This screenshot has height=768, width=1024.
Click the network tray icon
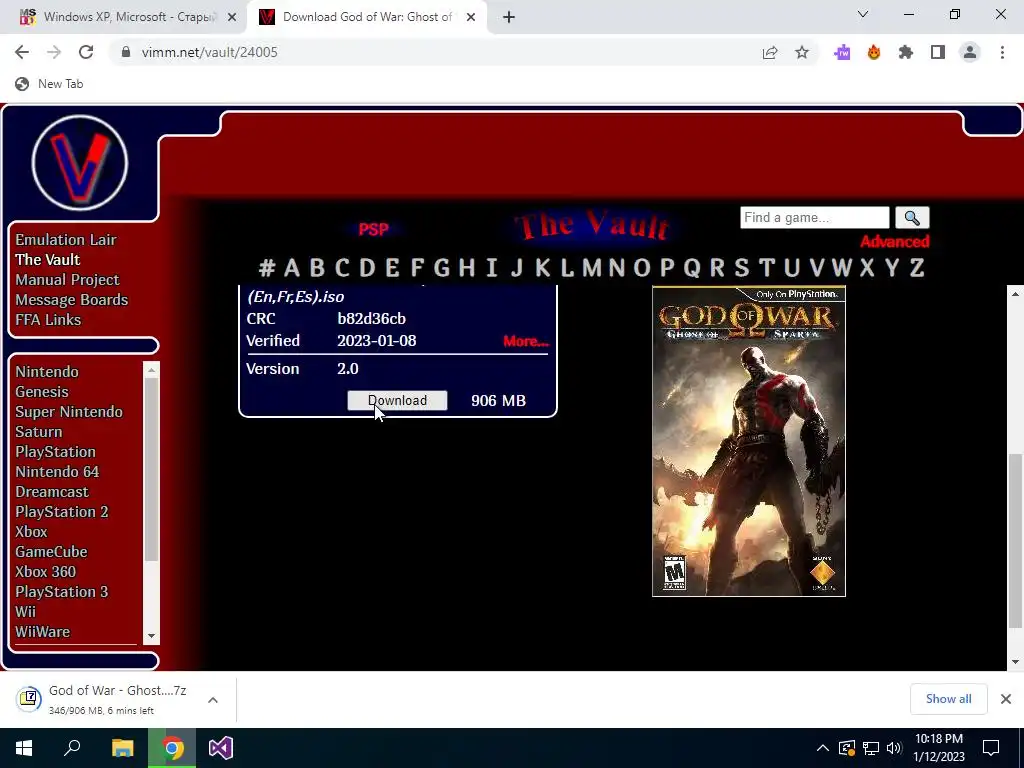pos(871,748)
